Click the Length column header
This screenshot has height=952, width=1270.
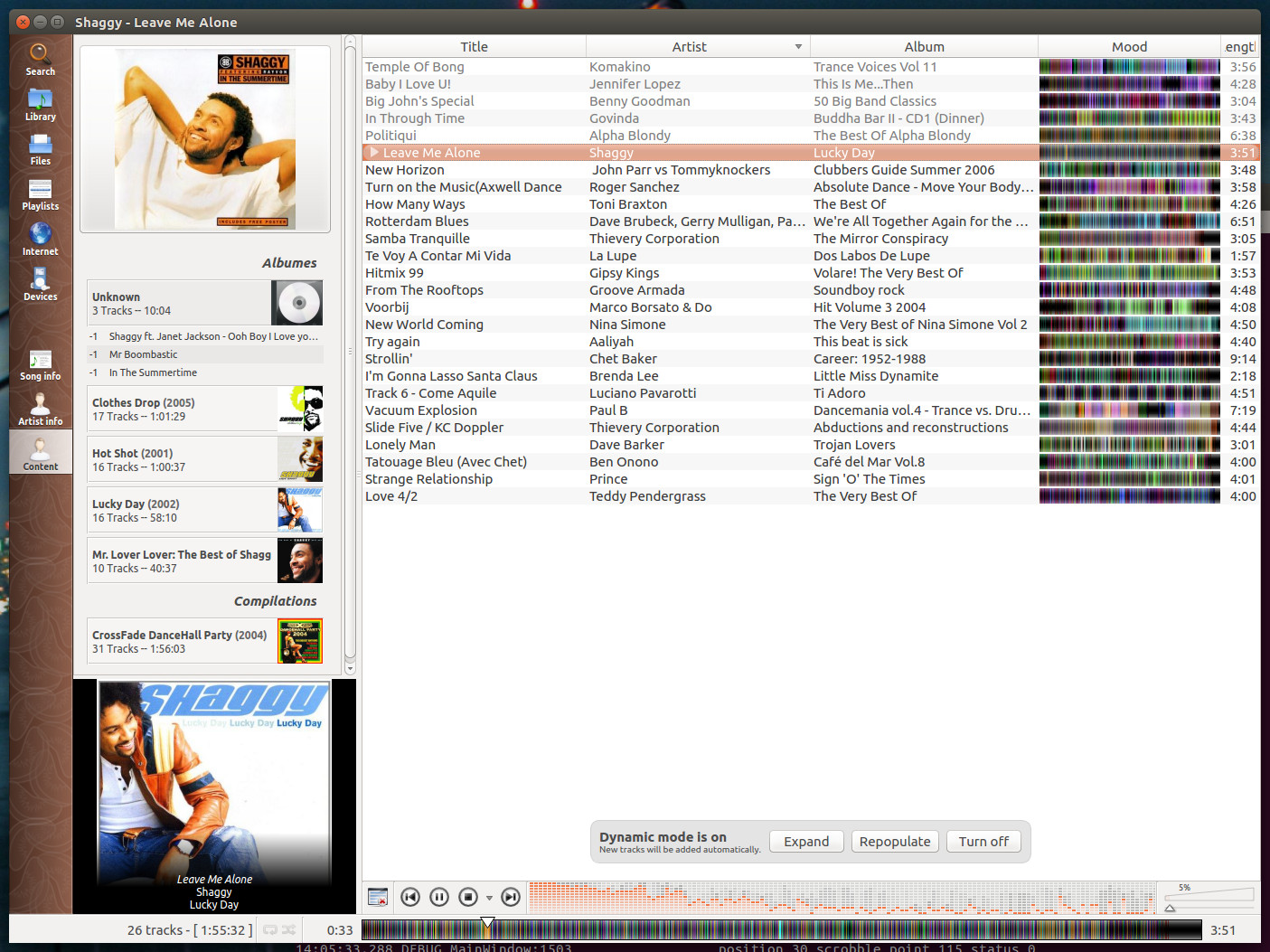pos(1240,47)
